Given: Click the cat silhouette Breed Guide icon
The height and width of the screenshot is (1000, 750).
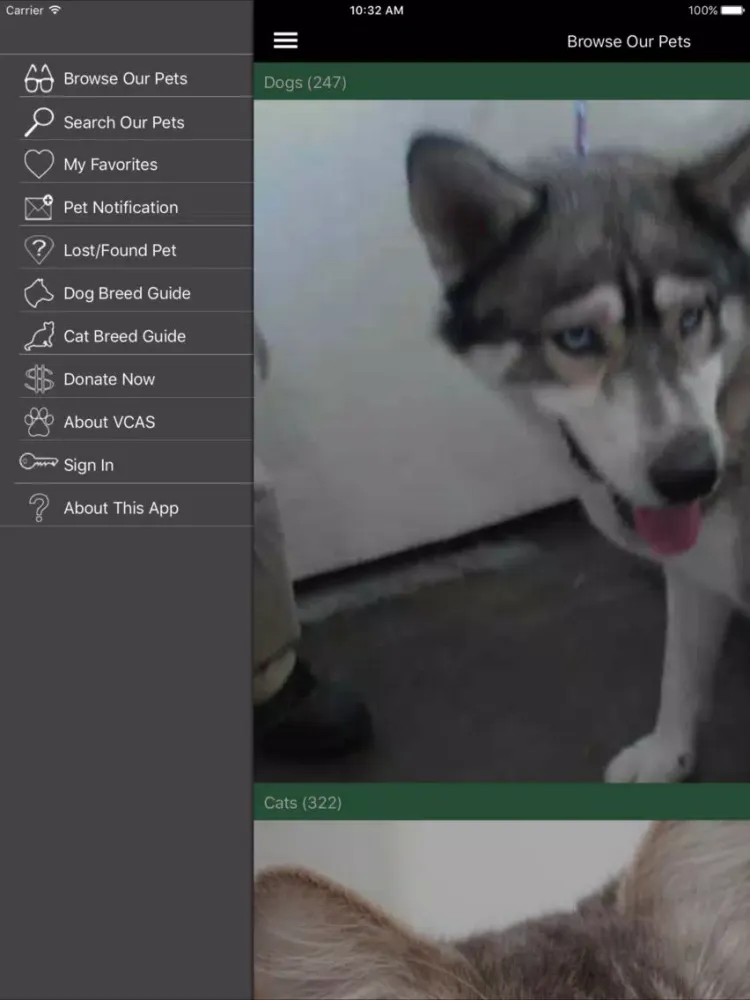Looking at the screenshot, I should (39, 336).
